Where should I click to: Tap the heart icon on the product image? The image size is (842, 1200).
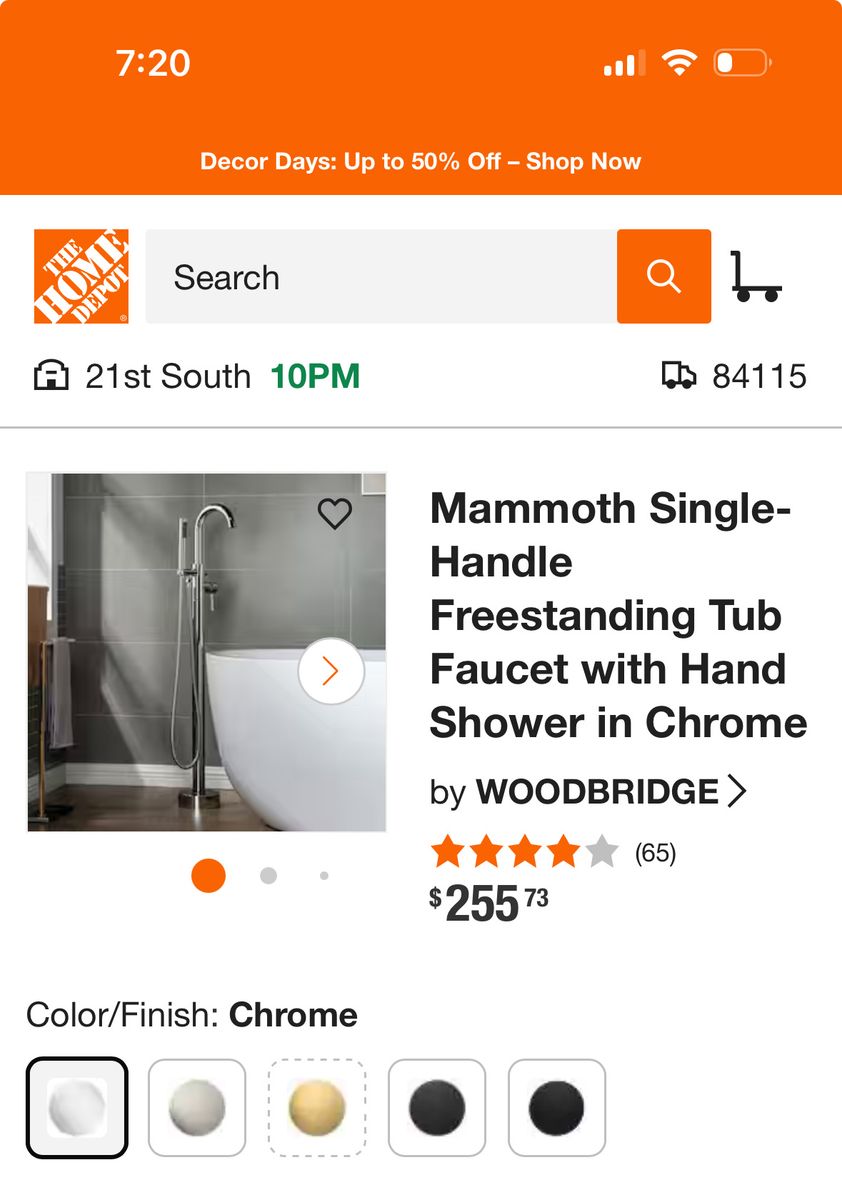(x=335, y=514)
